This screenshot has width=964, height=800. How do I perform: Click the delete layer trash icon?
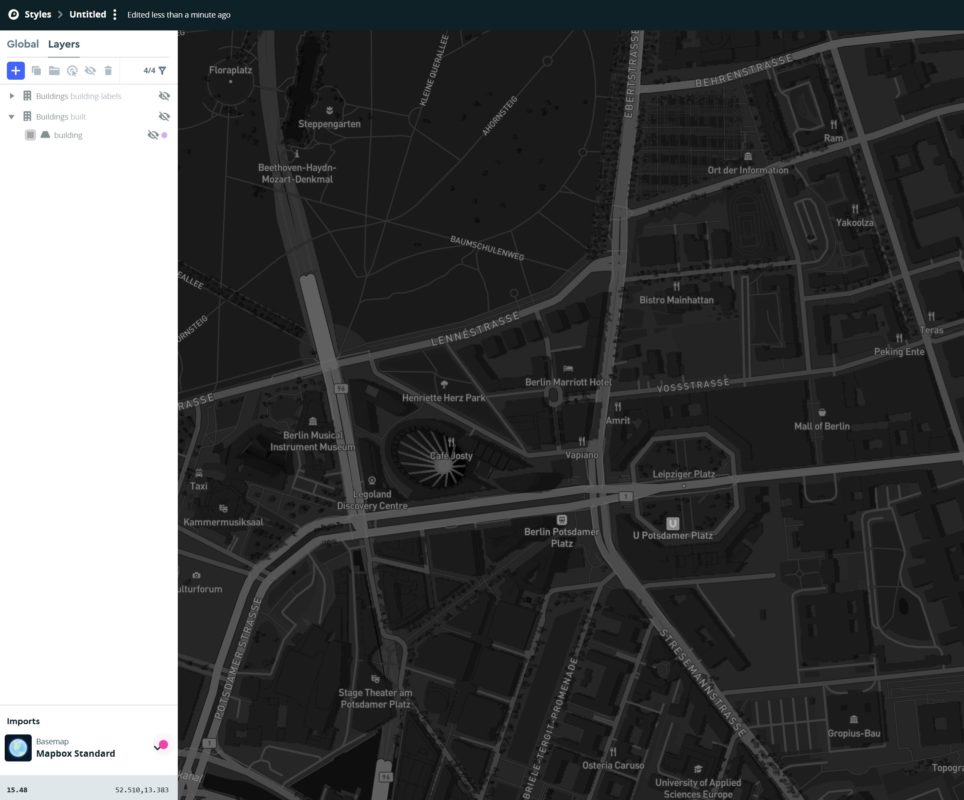[x=108, y=70]
